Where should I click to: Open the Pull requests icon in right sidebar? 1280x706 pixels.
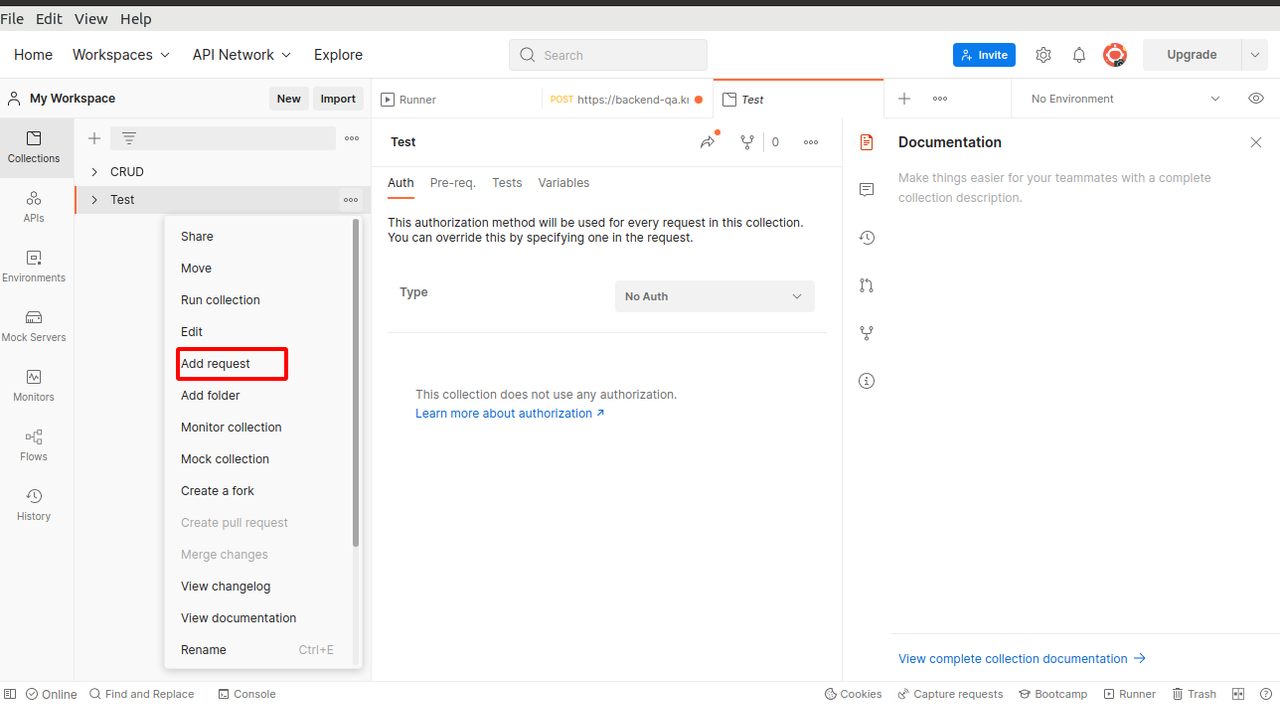[x=867, y=285]
